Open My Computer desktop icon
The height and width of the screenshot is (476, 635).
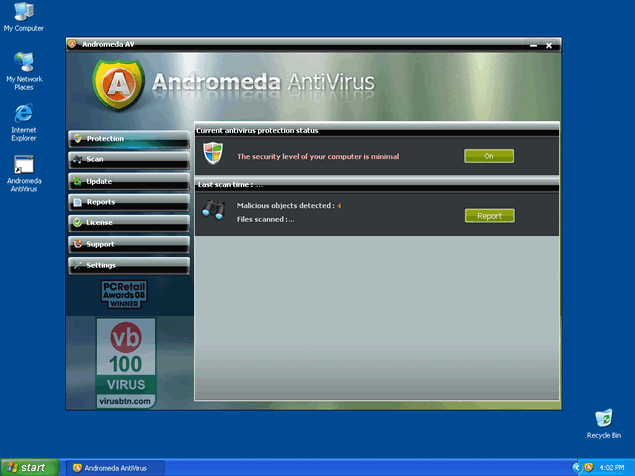click(23, 13)
